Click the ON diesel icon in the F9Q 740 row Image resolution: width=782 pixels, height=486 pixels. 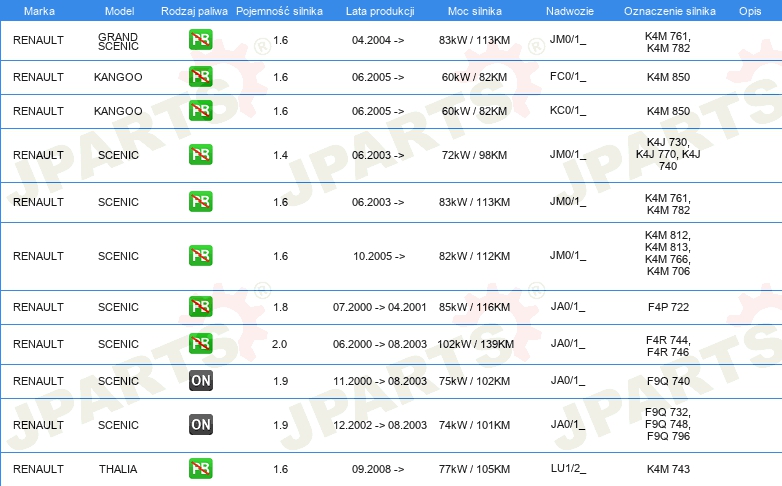pos(200,381)
